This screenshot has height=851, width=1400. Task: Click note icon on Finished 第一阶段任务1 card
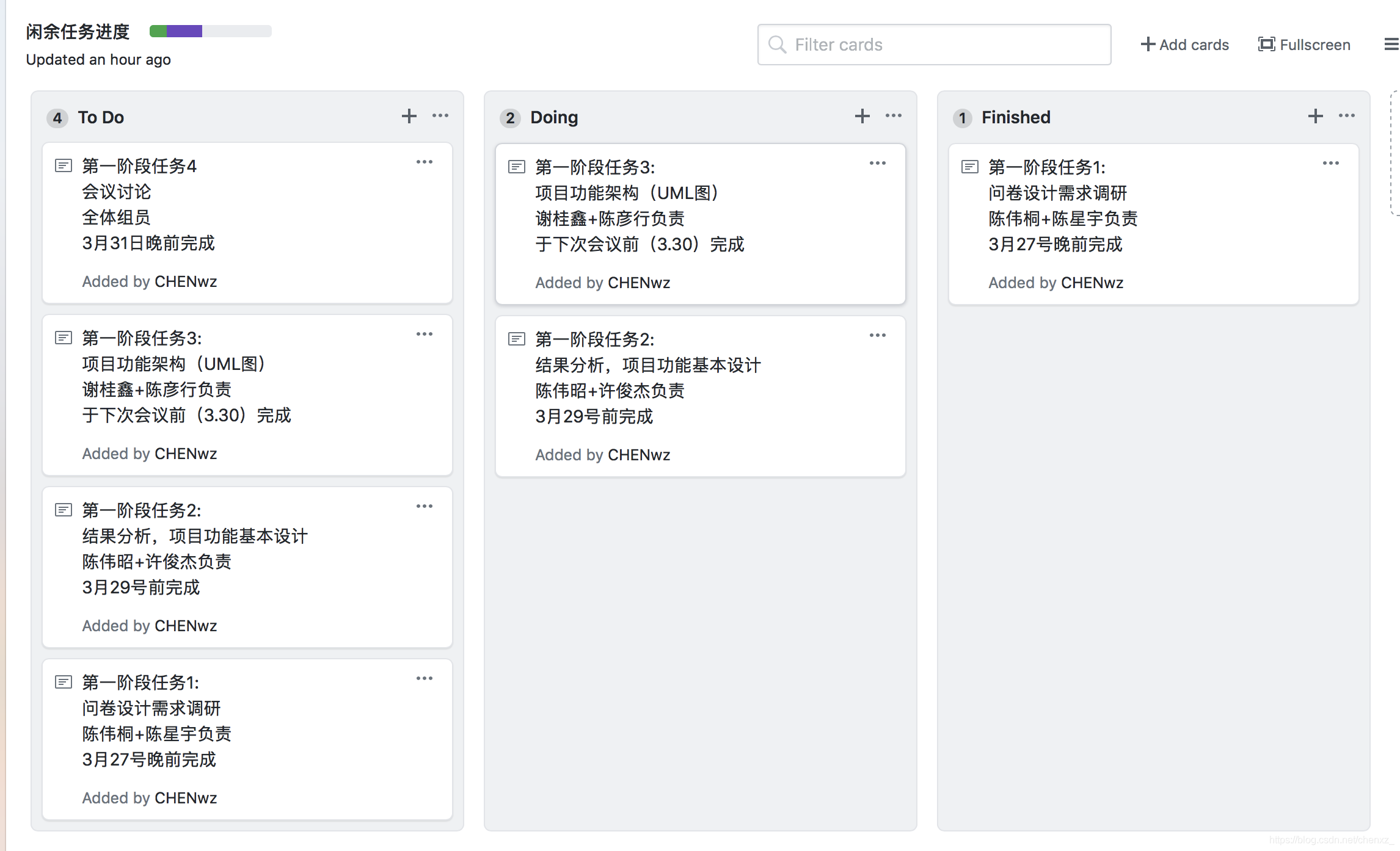coord(970,167)
